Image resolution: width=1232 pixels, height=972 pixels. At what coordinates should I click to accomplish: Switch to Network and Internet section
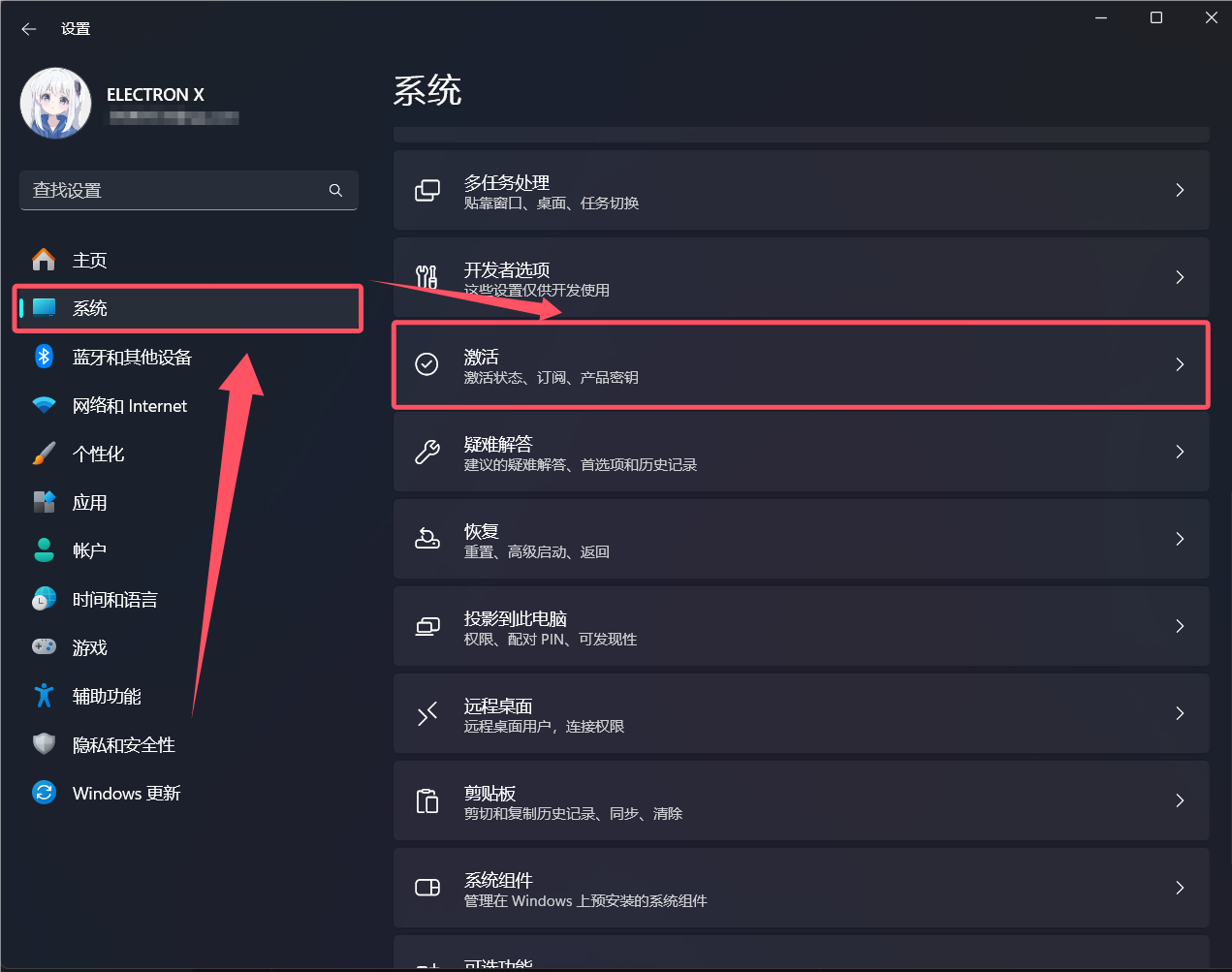point(129,405)
